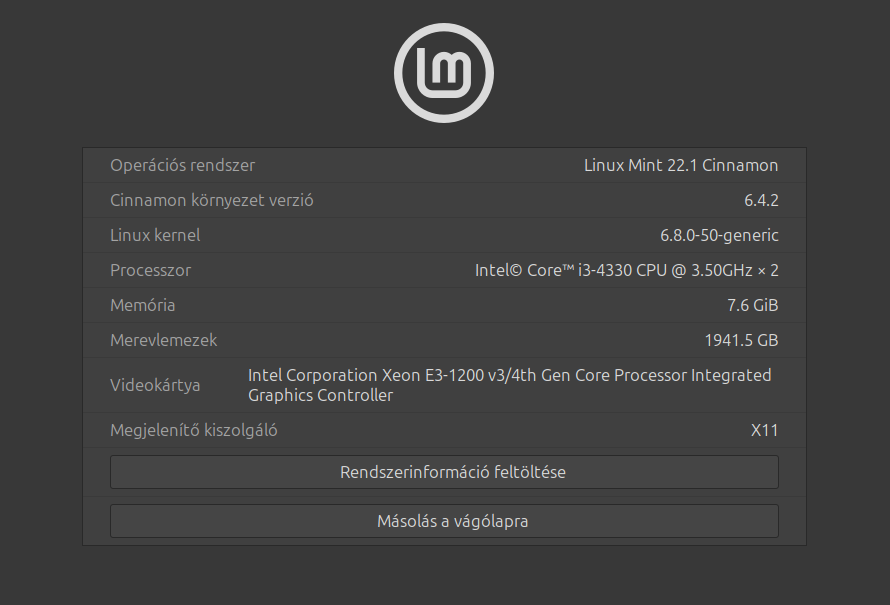Image resolution: width=890 pixels, height=605 pixels.
Task: Select the Cinnamon környezet verzió label
Action: click(x=212, y=200)
